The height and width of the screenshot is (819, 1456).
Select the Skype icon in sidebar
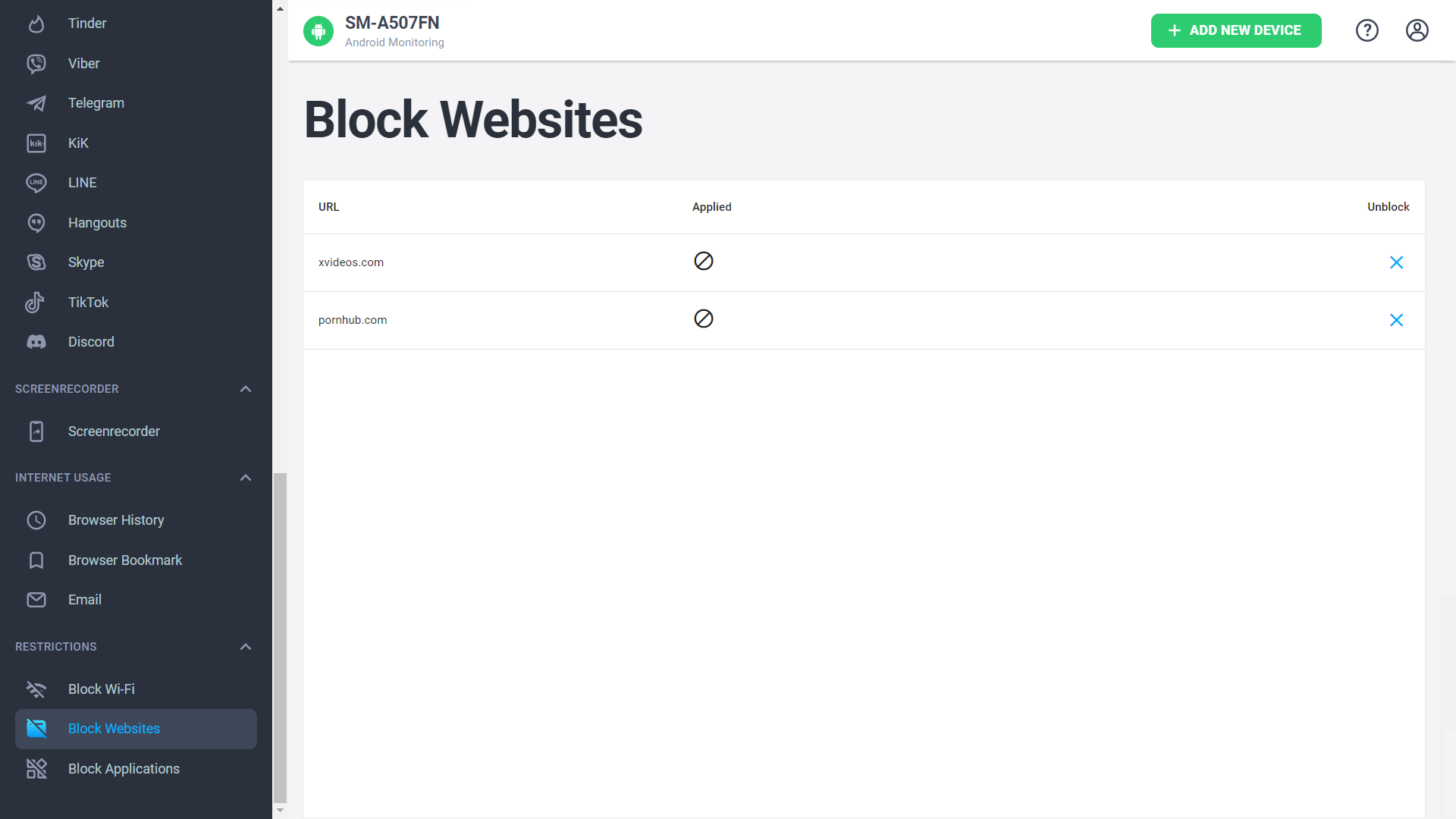click(x=36, y=262)
